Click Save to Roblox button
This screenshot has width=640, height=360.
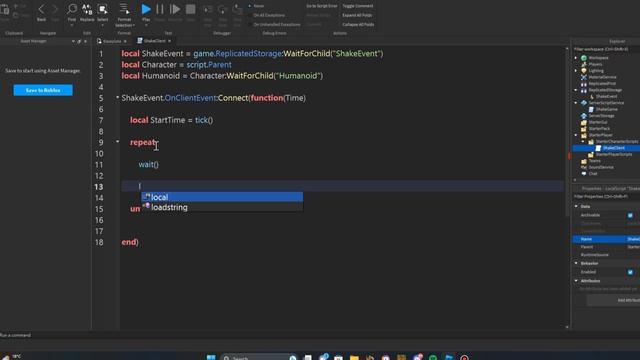click(43, 90)
